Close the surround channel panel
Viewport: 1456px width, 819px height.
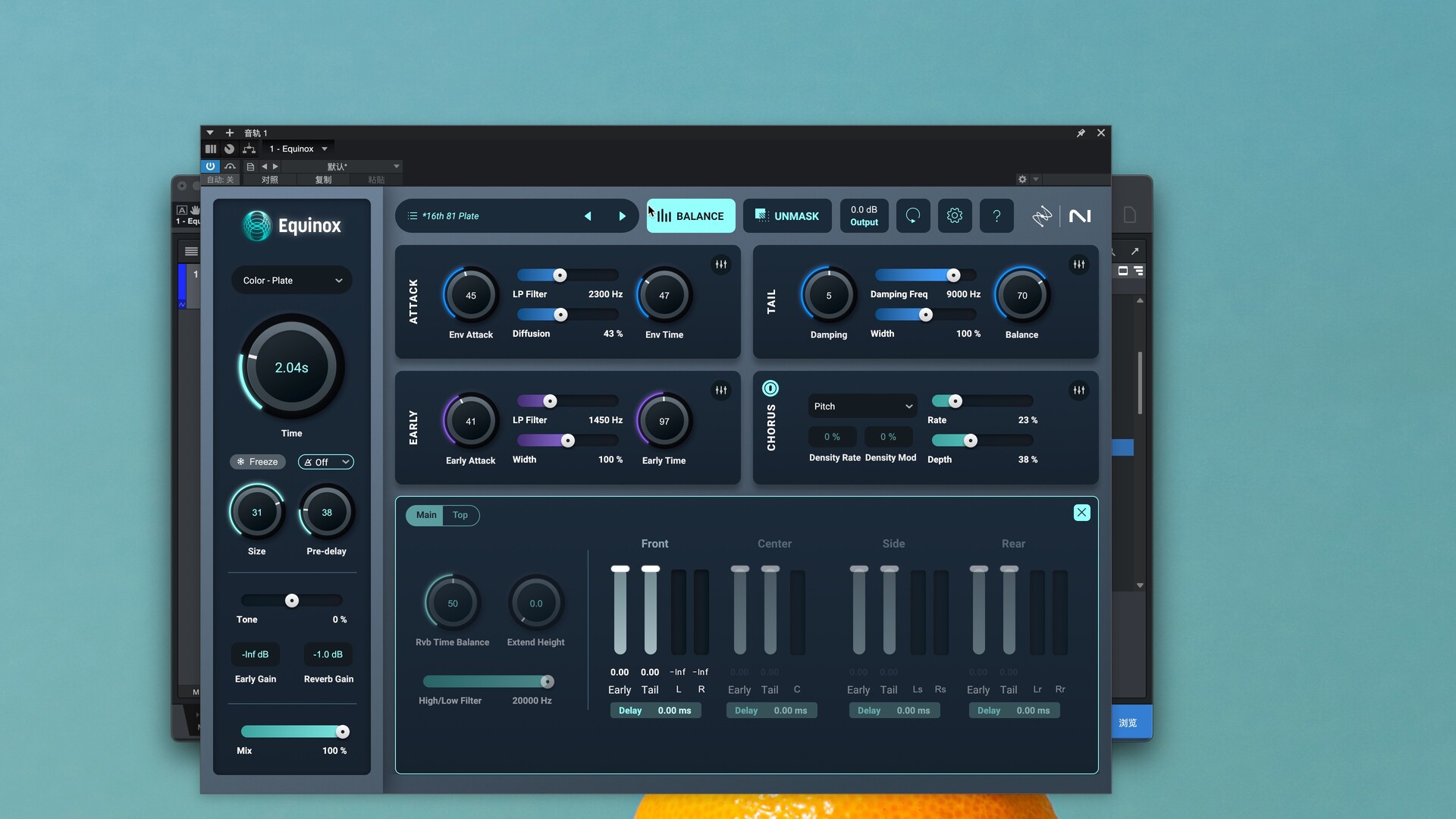pos(1081,513)
